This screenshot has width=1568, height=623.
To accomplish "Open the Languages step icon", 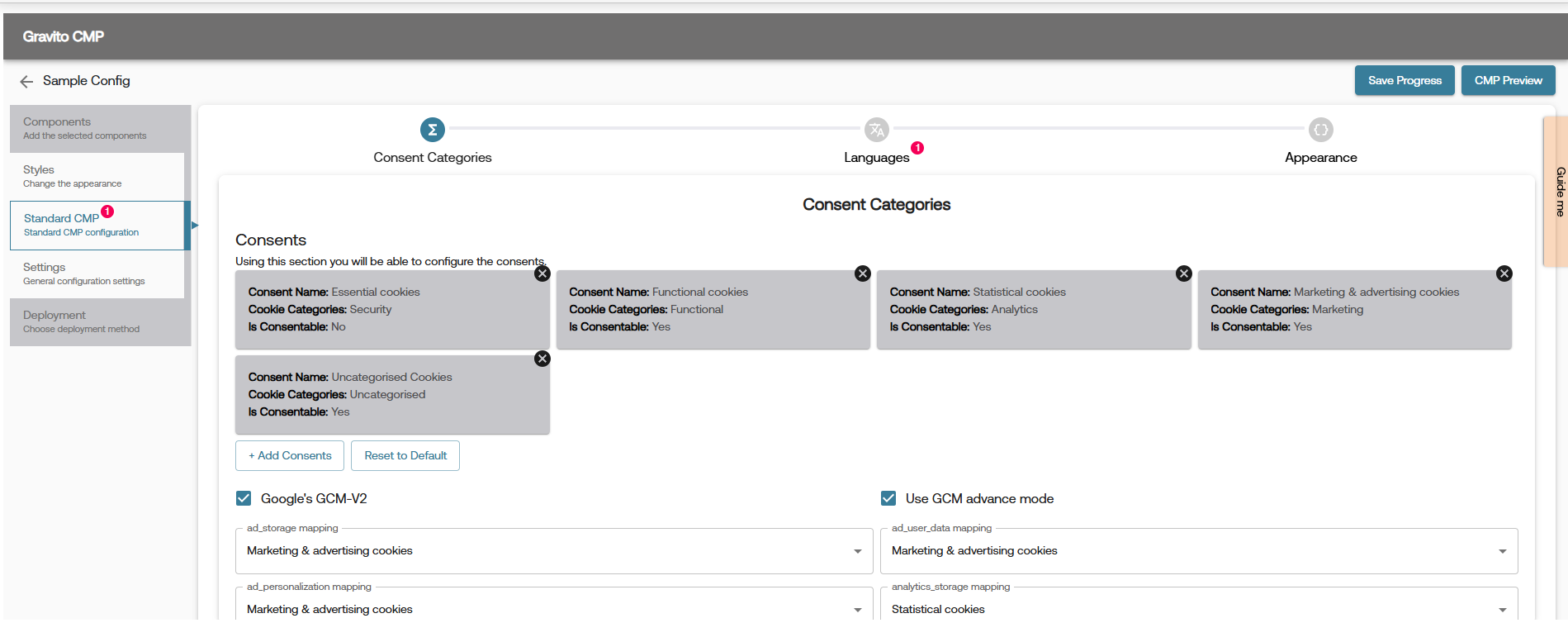I will click(876, 130).
